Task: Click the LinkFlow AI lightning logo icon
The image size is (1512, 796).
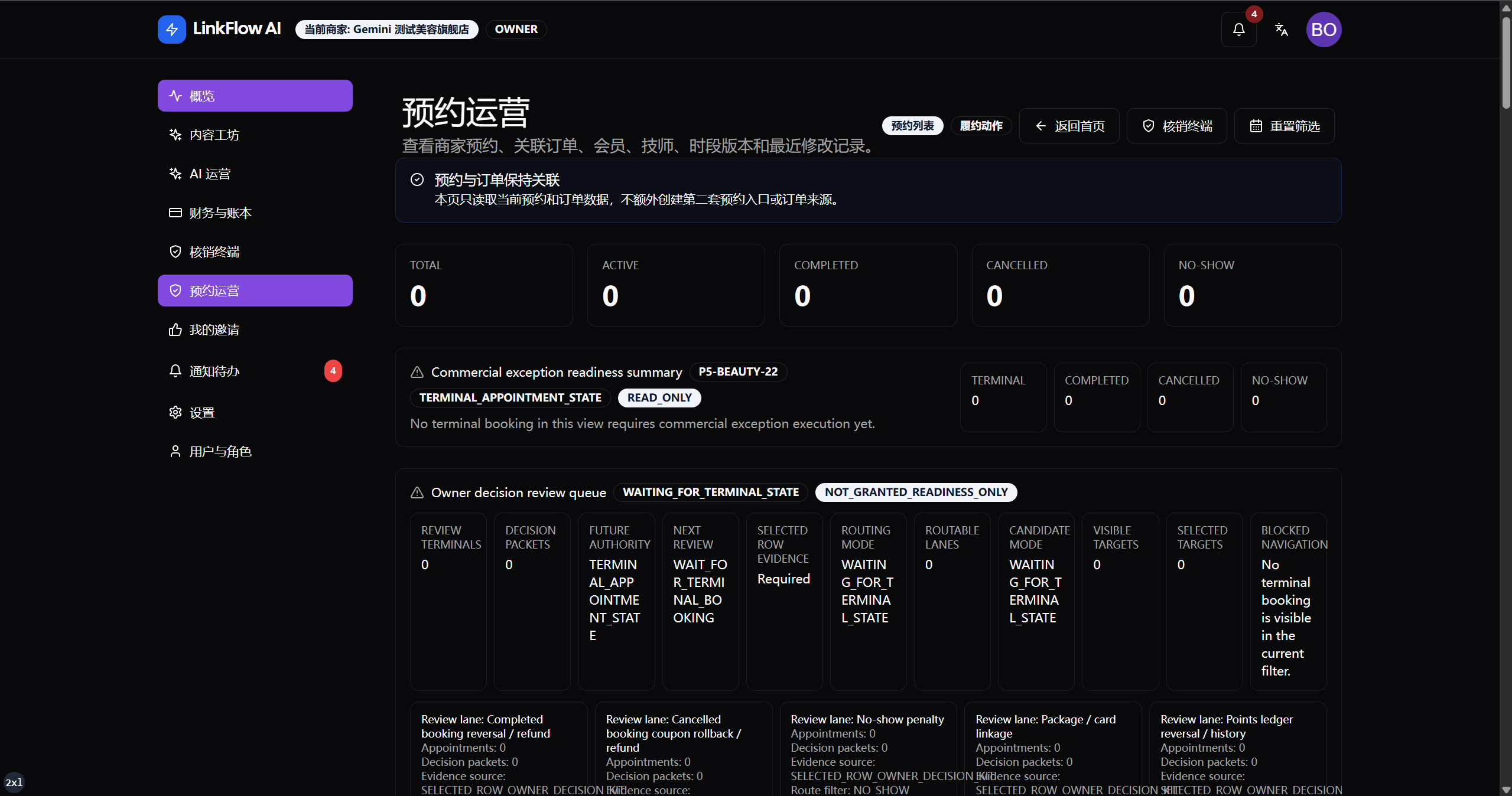Action: 172,30
